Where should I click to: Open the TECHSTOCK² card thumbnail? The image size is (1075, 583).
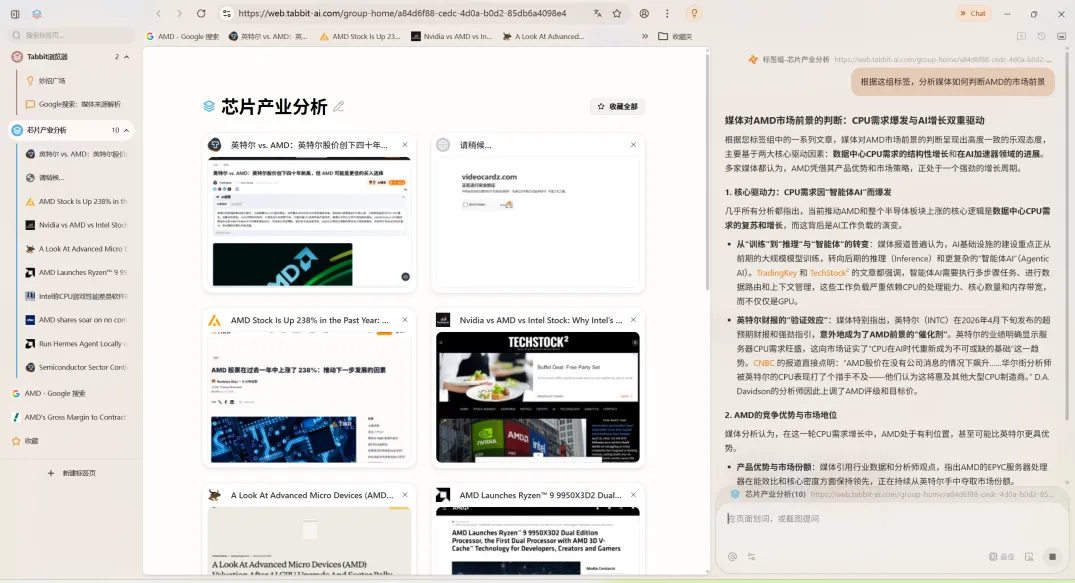(x=538, y=397)
